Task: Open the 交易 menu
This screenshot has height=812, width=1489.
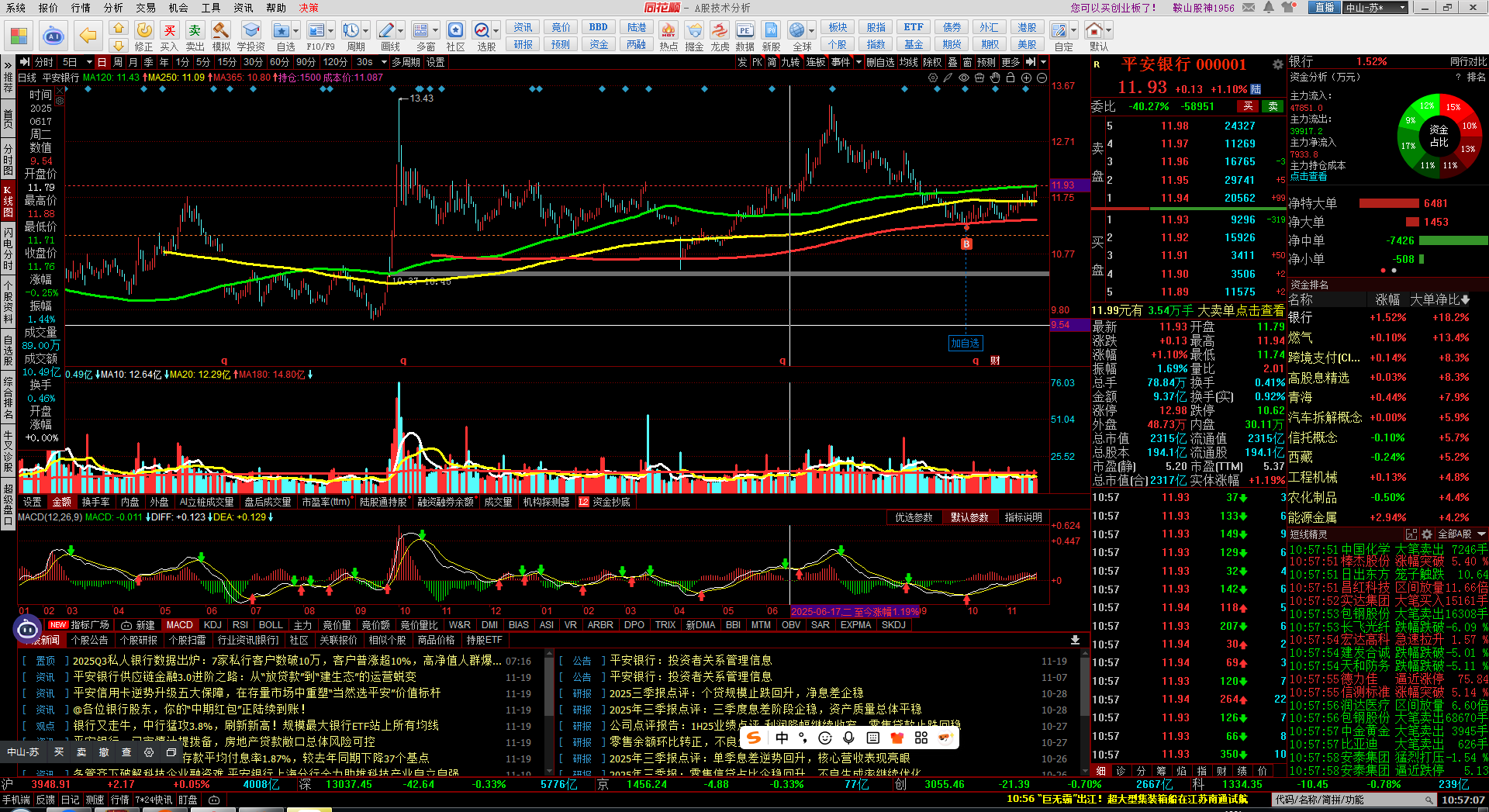Action: (146, 8)
